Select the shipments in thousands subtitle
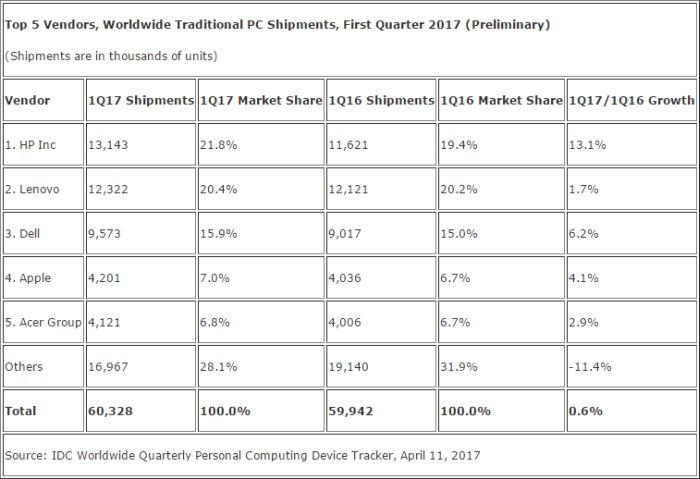The image size is (700, 479). (x=111, y=56)
